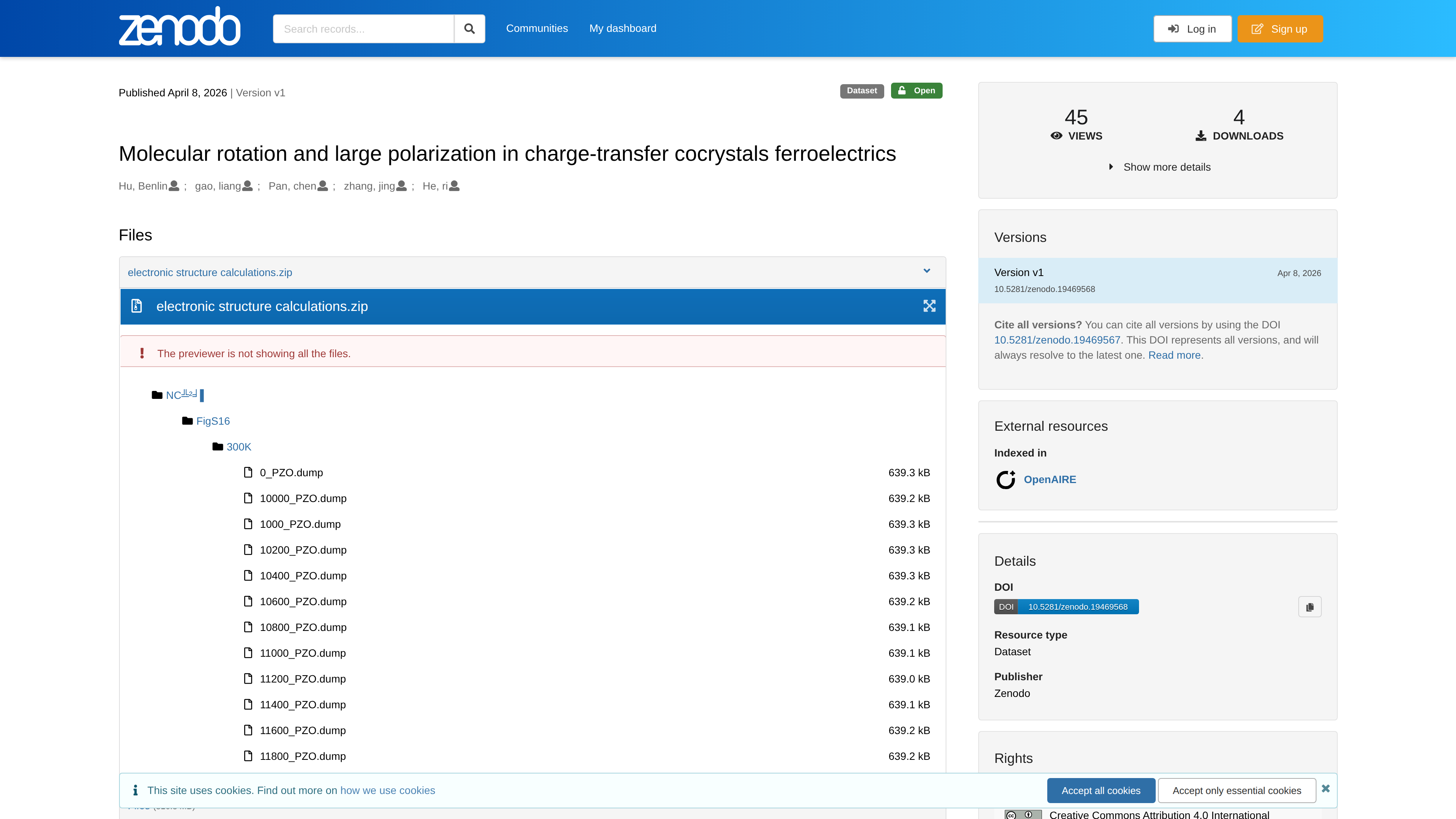The image size is (1456, 819).
Task: Select 10200_PZO.dump file name
Action: (303, 549)
